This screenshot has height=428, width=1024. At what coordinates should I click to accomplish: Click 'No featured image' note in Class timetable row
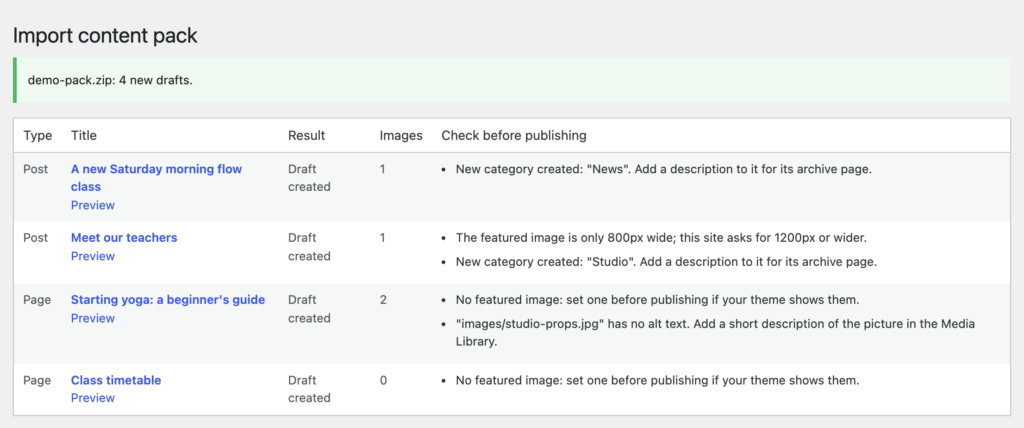point(656,380)
